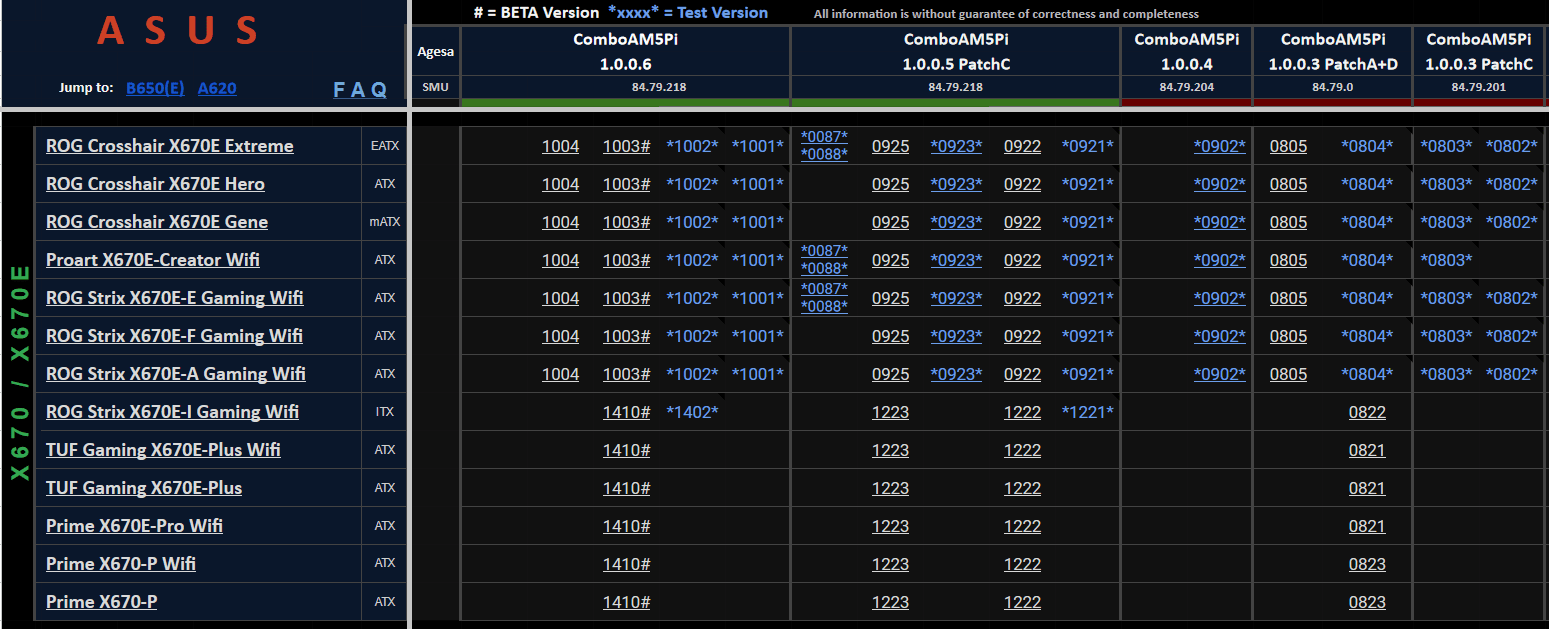Open Prime X670E-Pro Wifi board link
Image resolution: width=1549 pixels, height=629 pixels.
tap(134, 526)
